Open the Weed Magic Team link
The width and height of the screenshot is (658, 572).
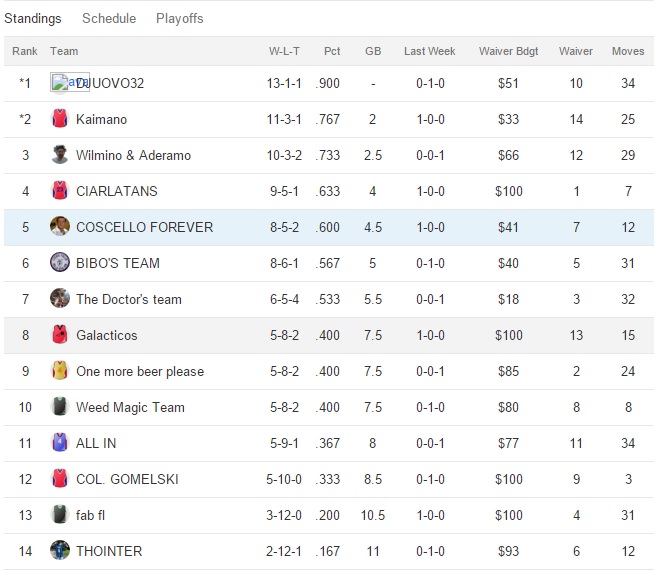pyautogui.click(x=130, y=407)
